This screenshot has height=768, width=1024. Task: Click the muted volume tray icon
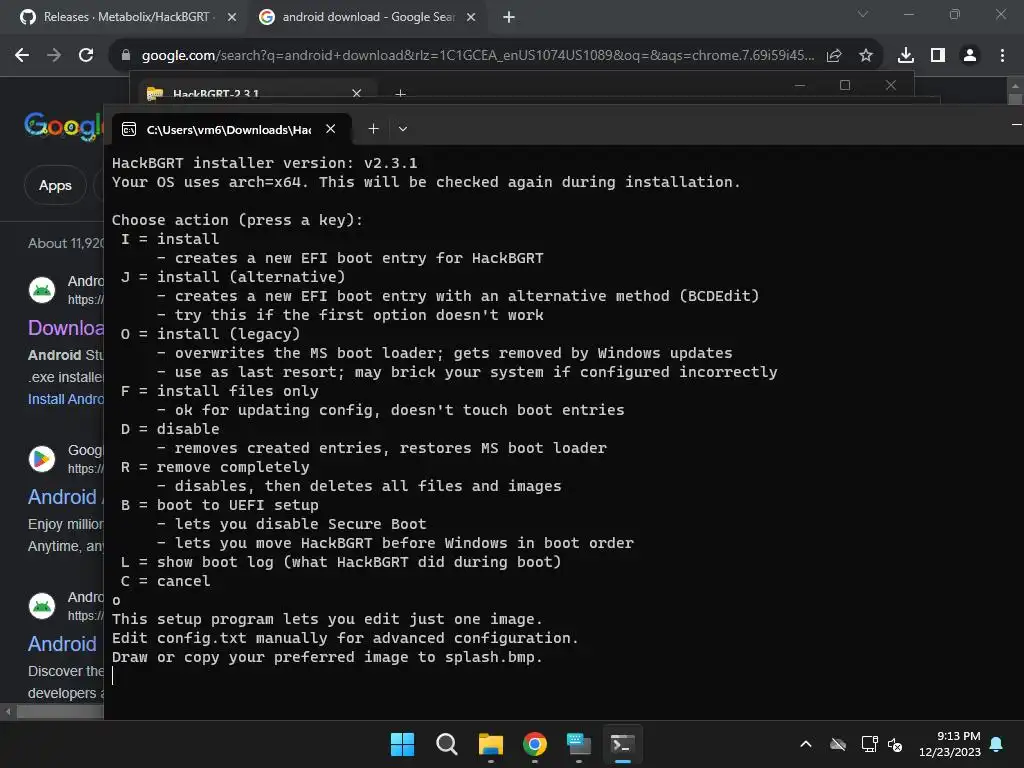click(895, 744)
